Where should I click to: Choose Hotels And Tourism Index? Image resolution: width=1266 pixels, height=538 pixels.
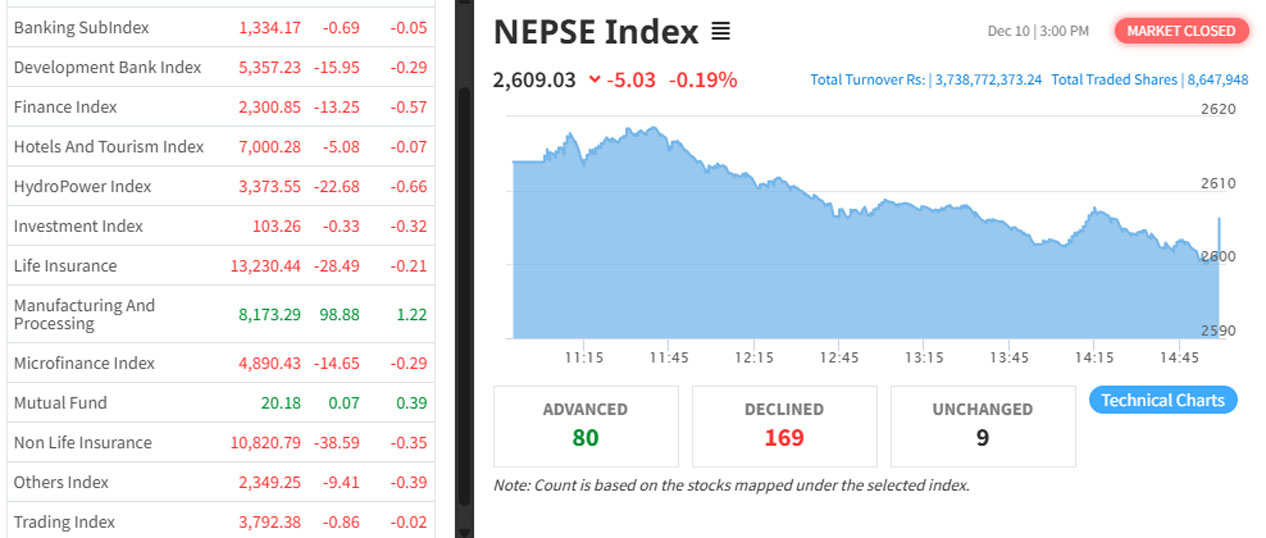[108, 147]
